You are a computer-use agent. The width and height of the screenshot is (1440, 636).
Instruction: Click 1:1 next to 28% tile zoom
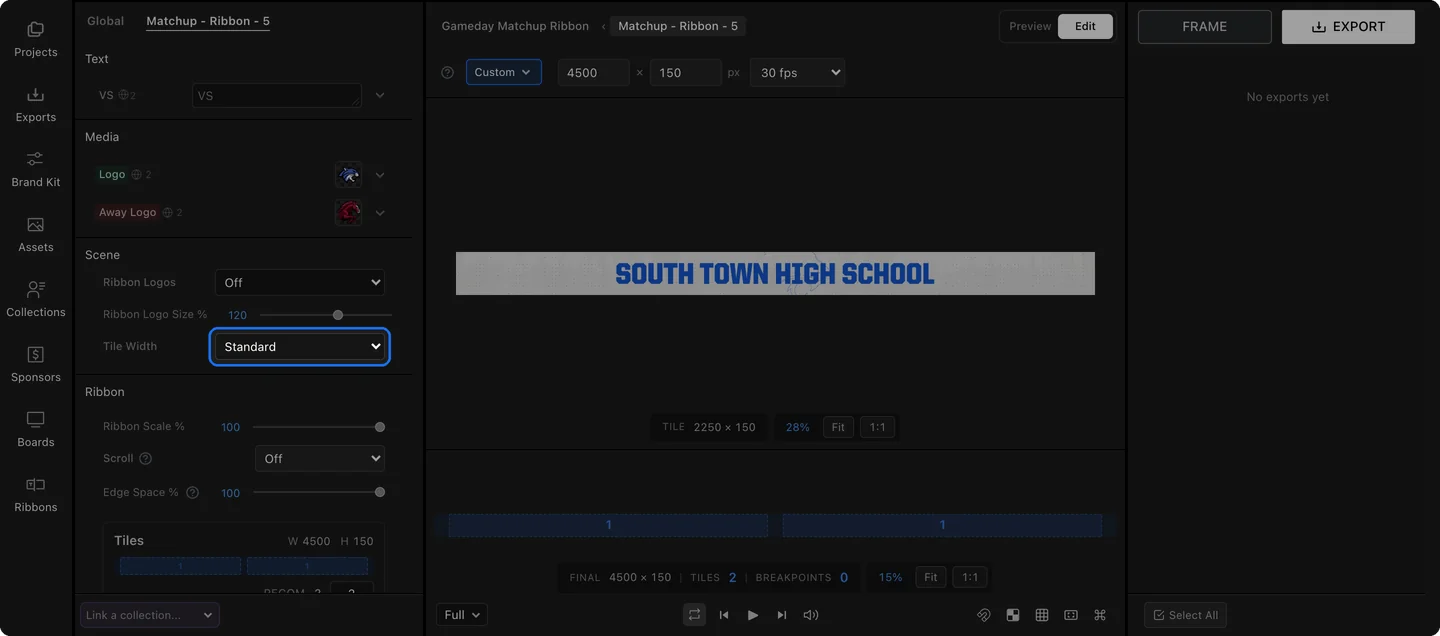point(877,427)
